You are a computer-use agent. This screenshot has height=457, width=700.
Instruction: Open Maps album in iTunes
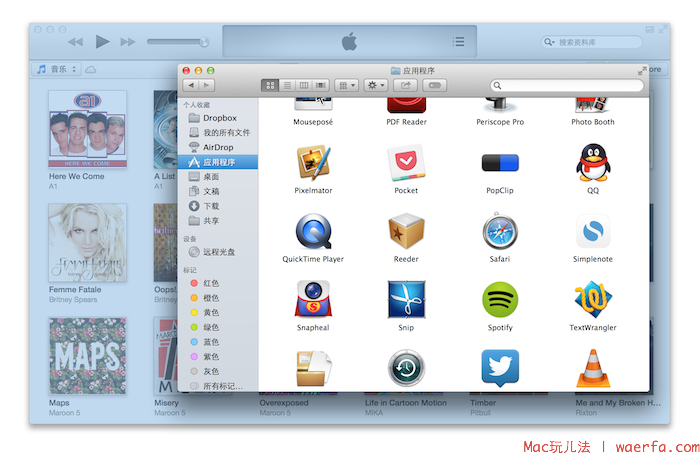[88, 356]
